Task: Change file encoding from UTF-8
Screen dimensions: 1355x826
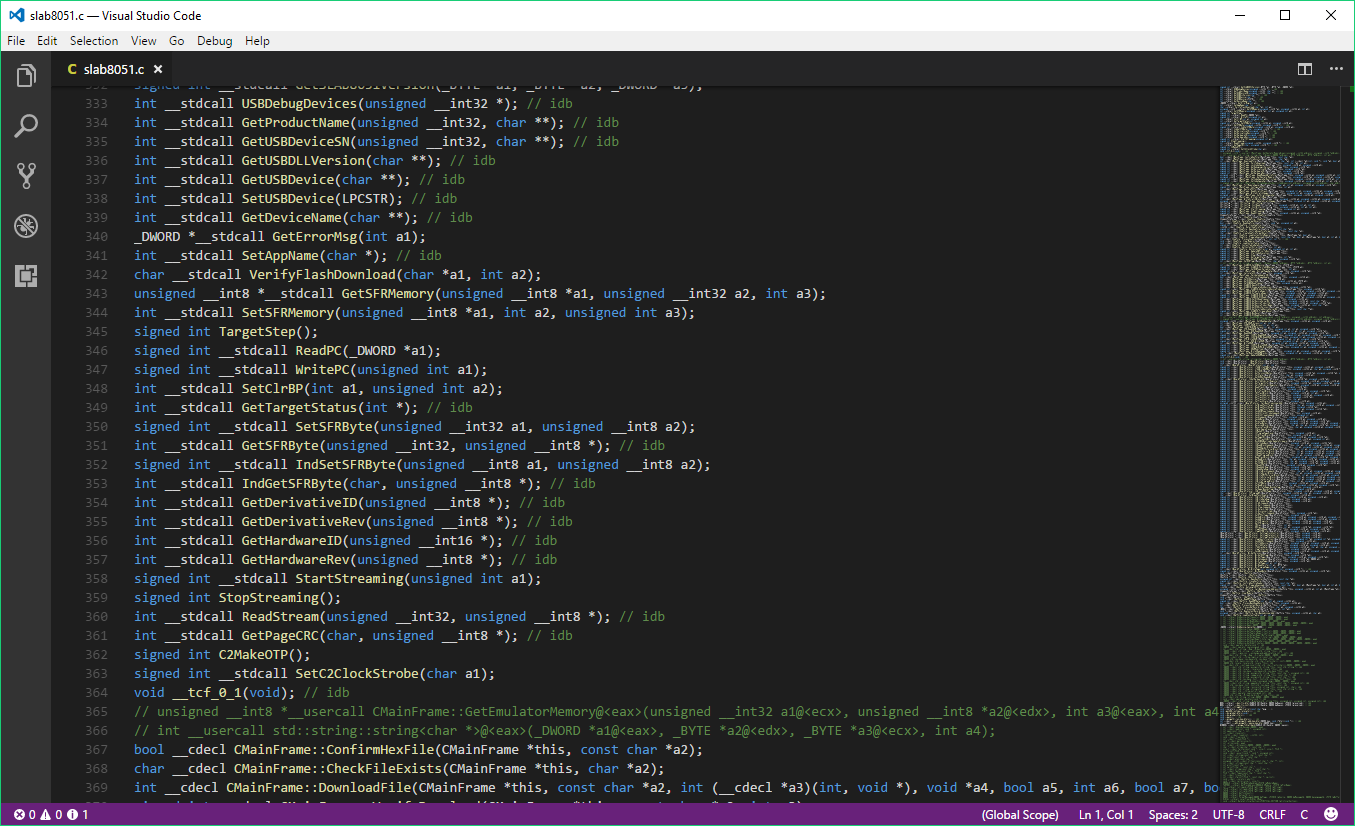Action: [1228, 814]
